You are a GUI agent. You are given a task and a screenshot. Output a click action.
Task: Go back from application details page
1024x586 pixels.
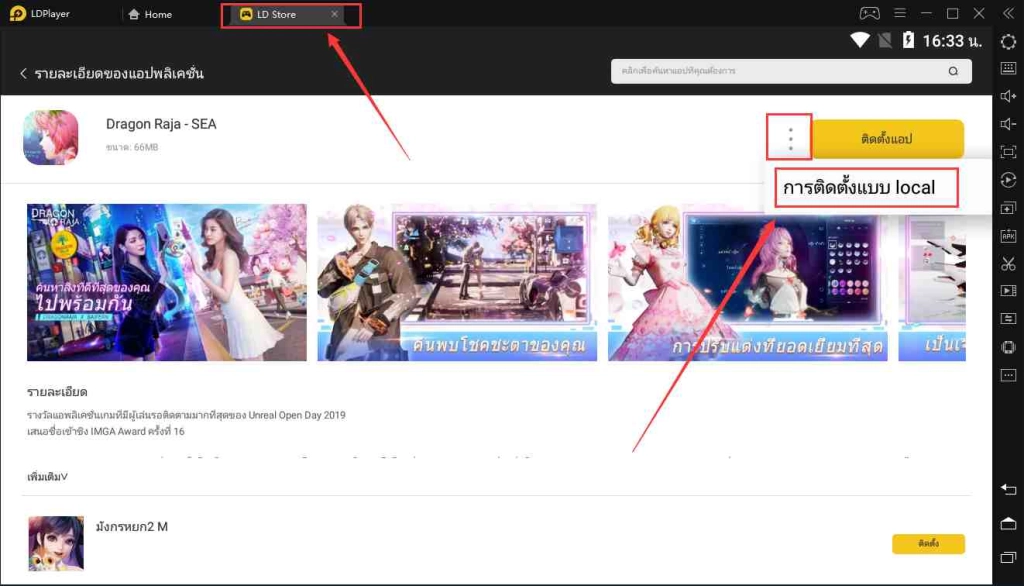(x=24, y=73)
